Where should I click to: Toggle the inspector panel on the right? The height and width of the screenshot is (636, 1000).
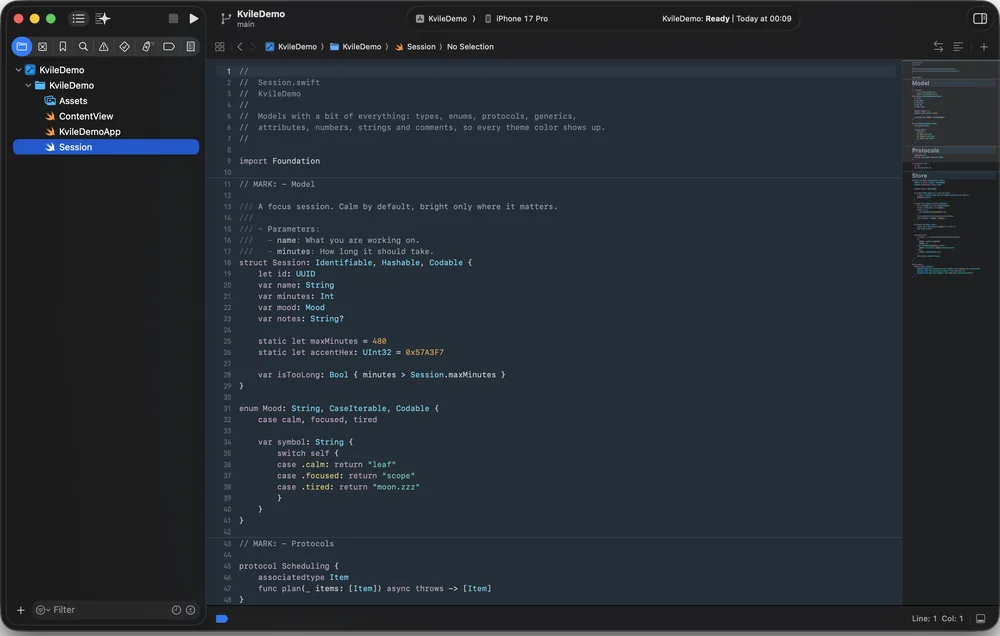pos(980,18)
